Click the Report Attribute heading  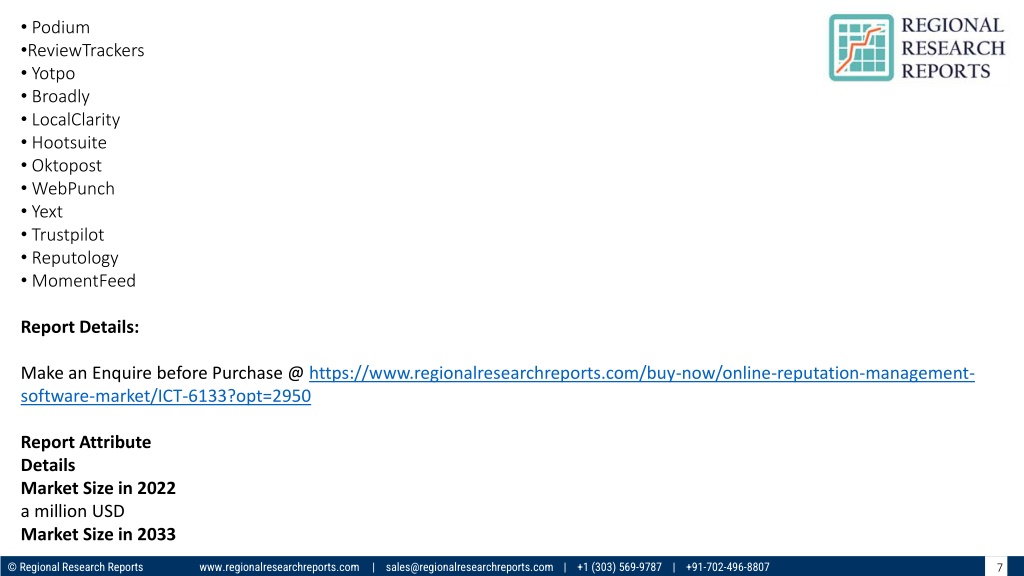click(86, 442)
